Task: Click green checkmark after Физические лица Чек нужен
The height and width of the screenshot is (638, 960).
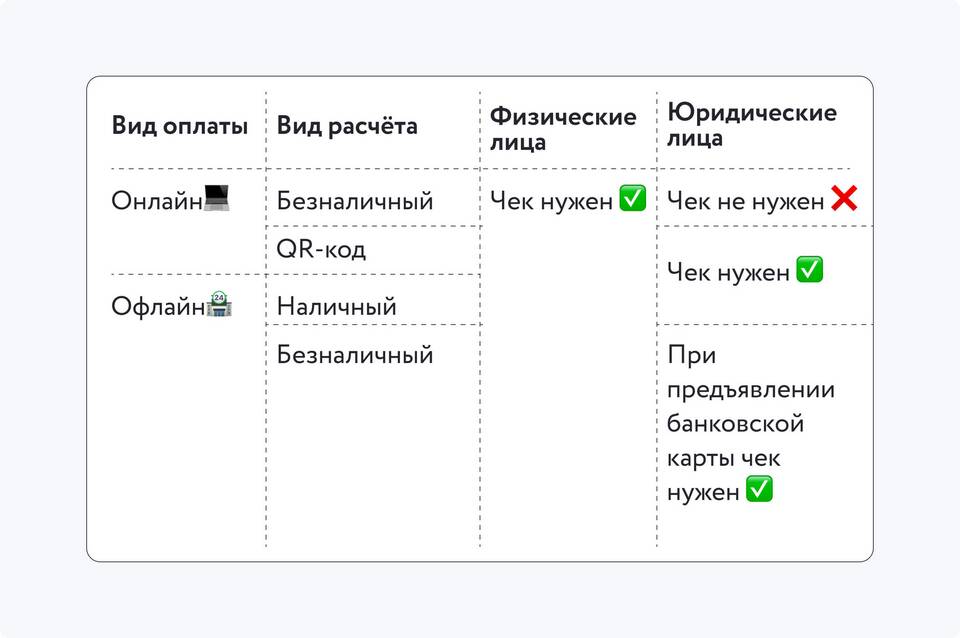Action: click(x=633, y=199)
